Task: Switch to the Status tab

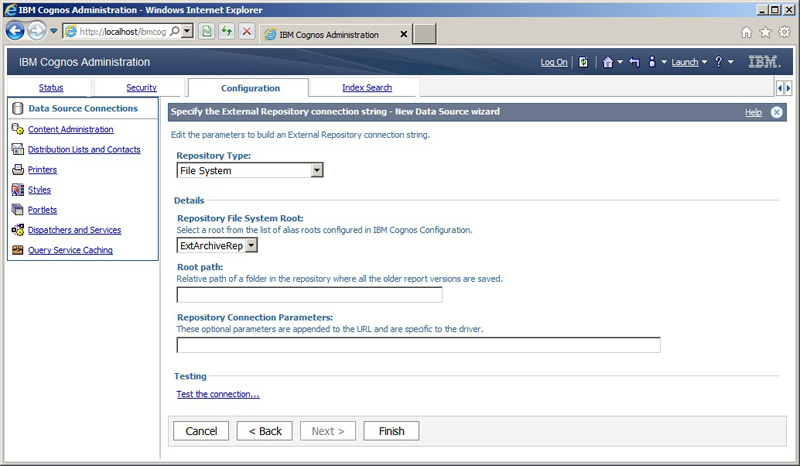Action: pos(51,88)
